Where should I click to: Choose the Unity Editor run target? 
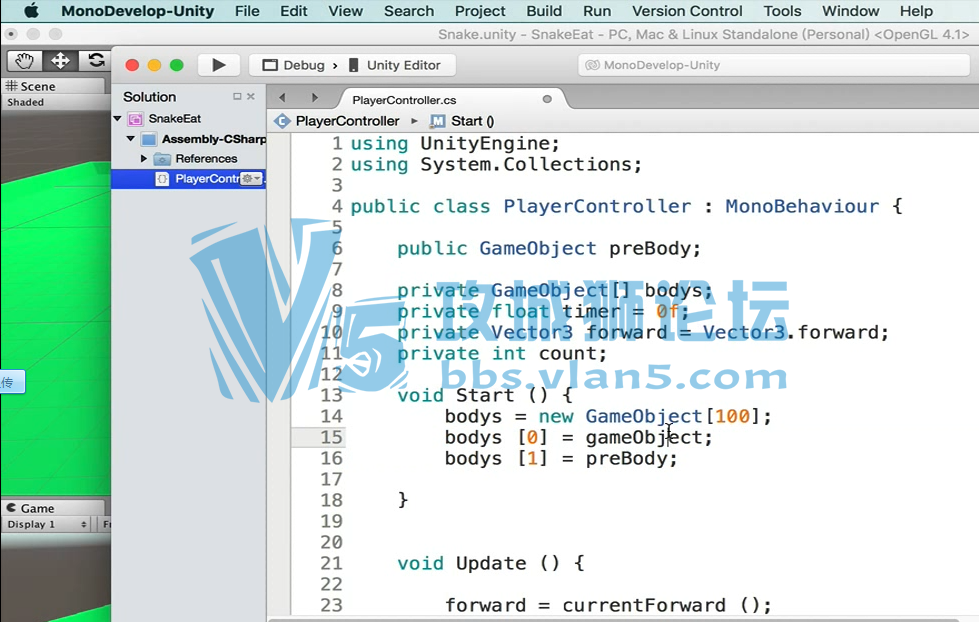(x=395, y=65)
